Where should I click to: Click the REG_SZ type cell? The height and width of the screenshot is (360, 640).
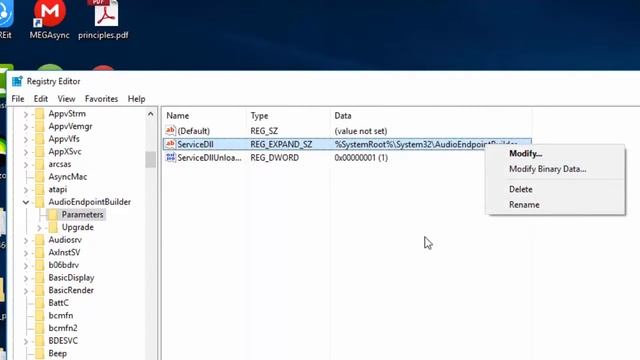[x=264, y=131]
